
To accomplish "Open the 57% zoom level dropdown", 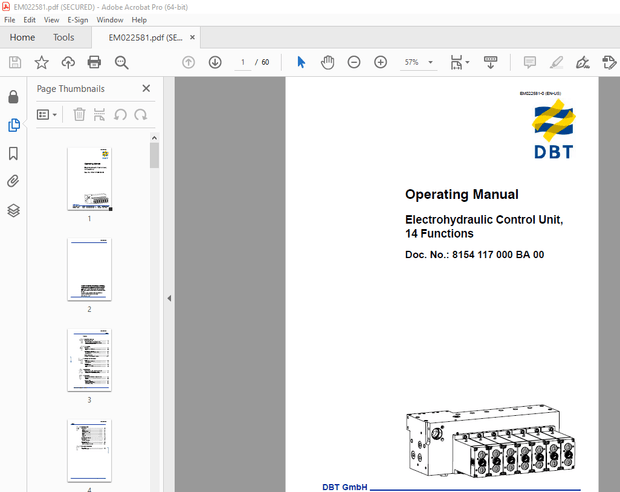I will tap(419, 62).
